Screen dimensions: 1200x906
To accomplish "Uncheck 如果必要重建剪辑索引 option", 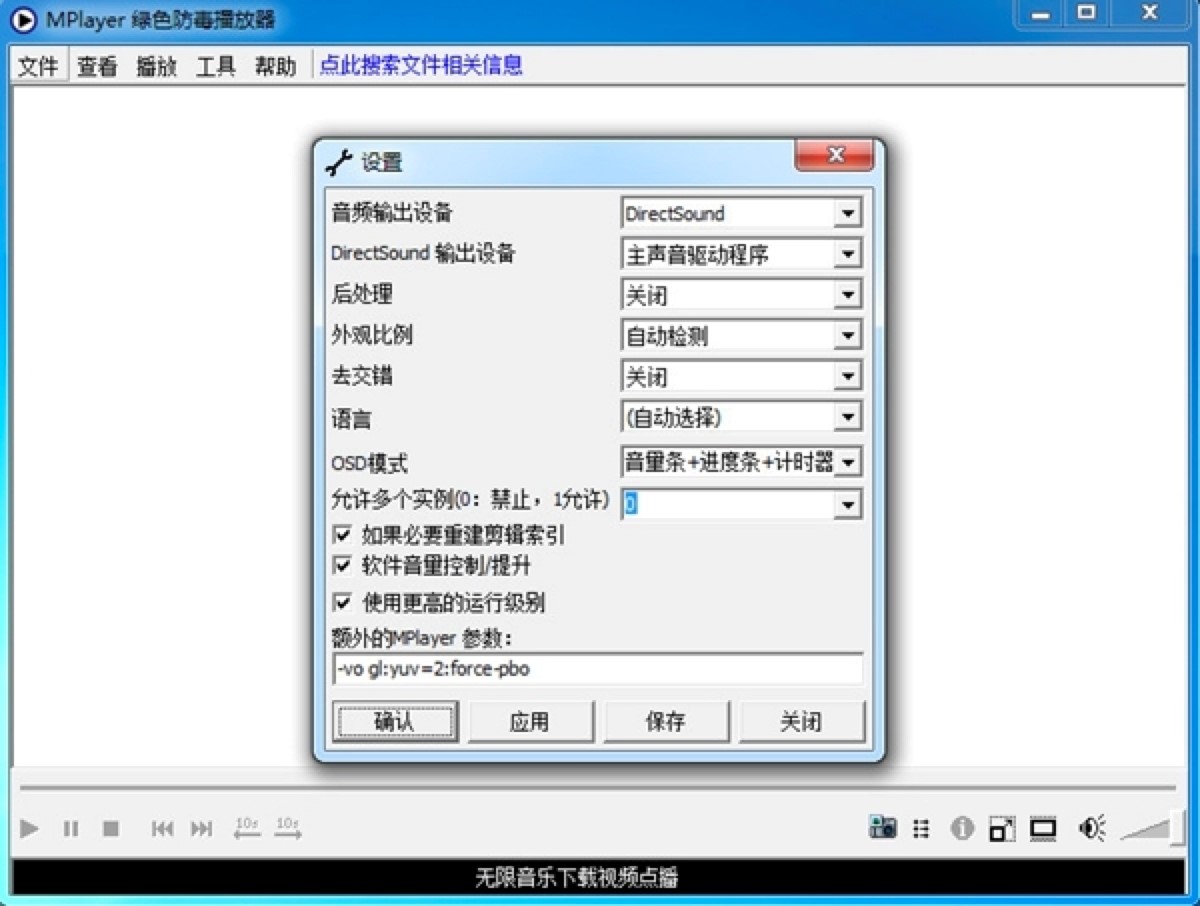I will point(341,535).
